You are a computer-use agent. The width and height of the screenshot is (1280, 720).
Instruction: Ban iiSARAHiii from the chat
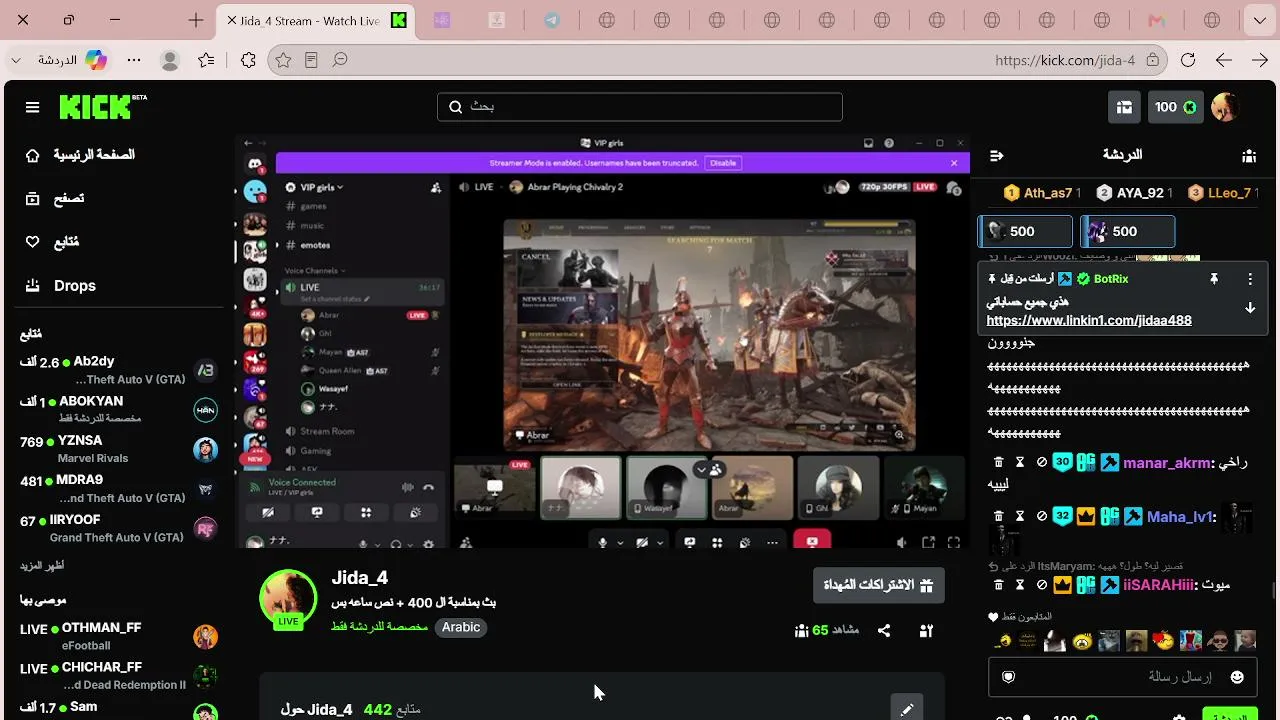1041,585
